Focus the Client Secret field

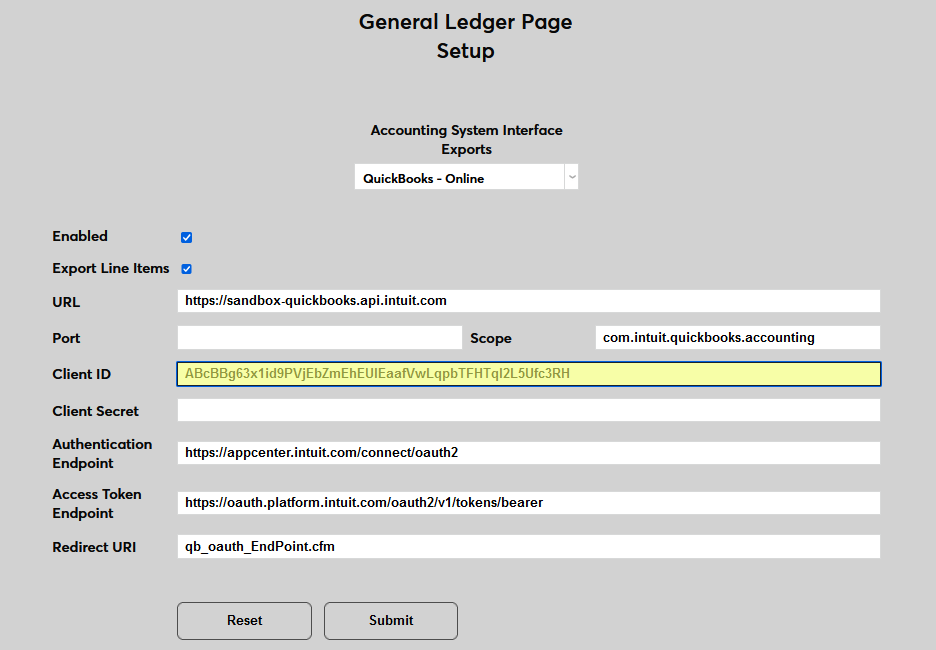tap(528, 410)
